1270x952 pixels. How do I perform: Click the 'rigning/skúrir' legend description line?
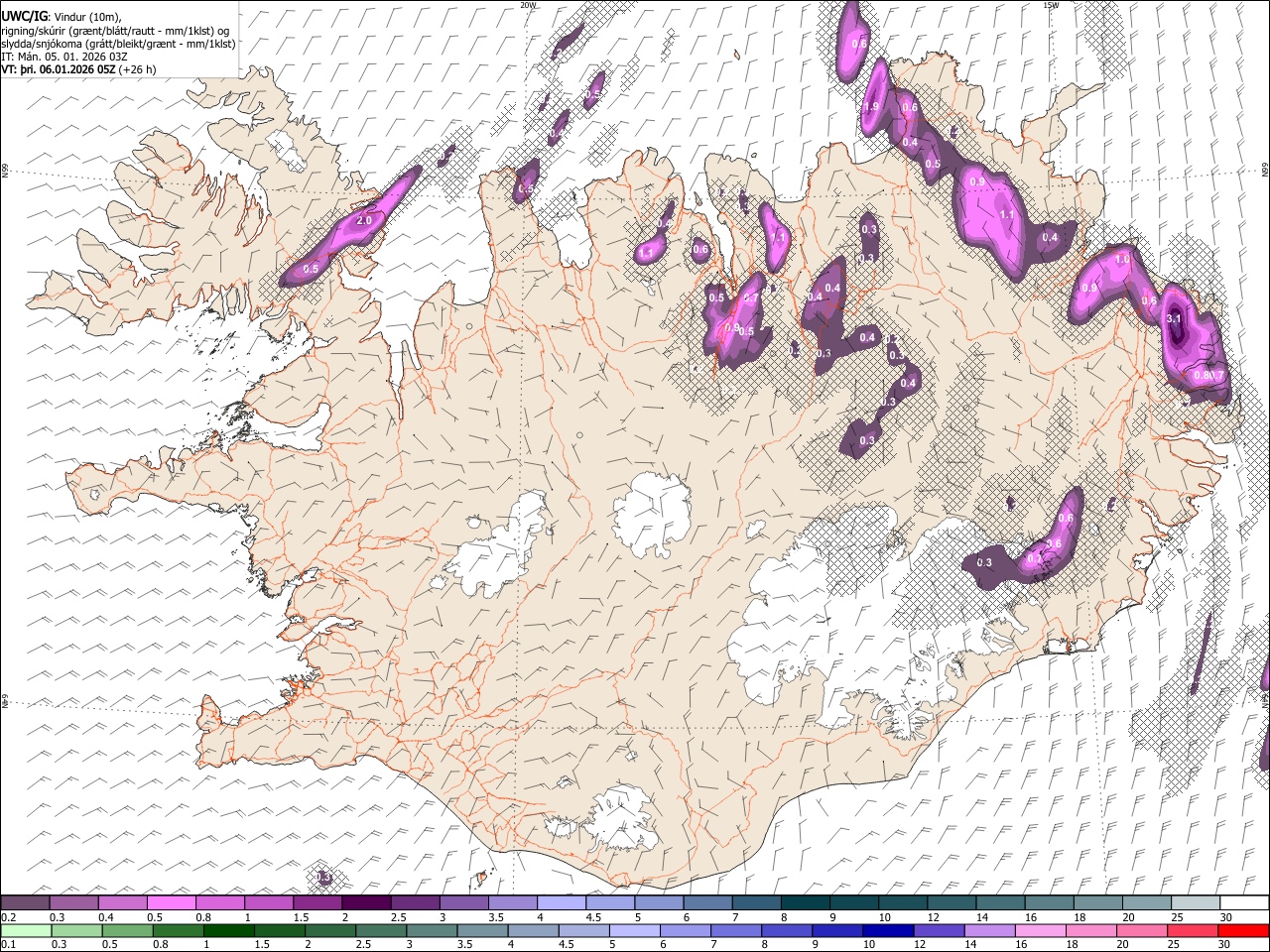[x=115, y=31]
